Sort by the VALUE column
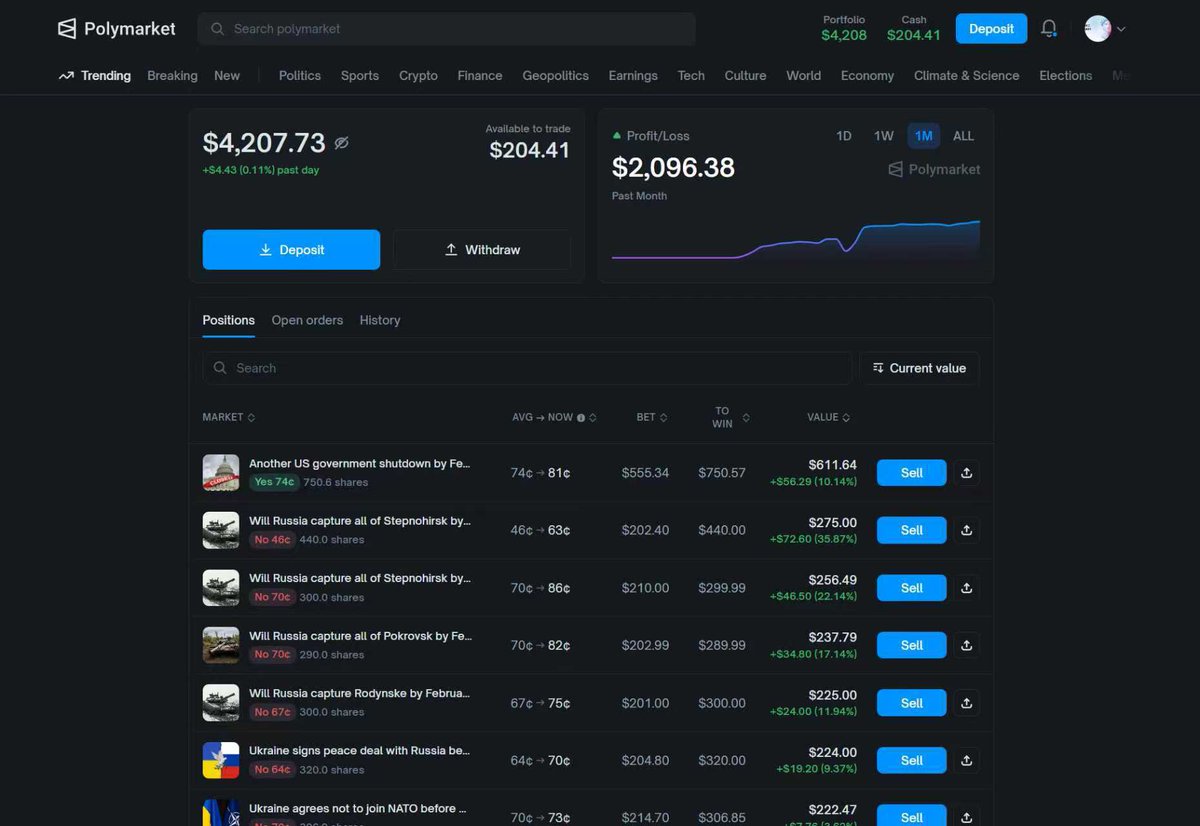The height and width of the screenshot is (826, 1200). (829, 417)
